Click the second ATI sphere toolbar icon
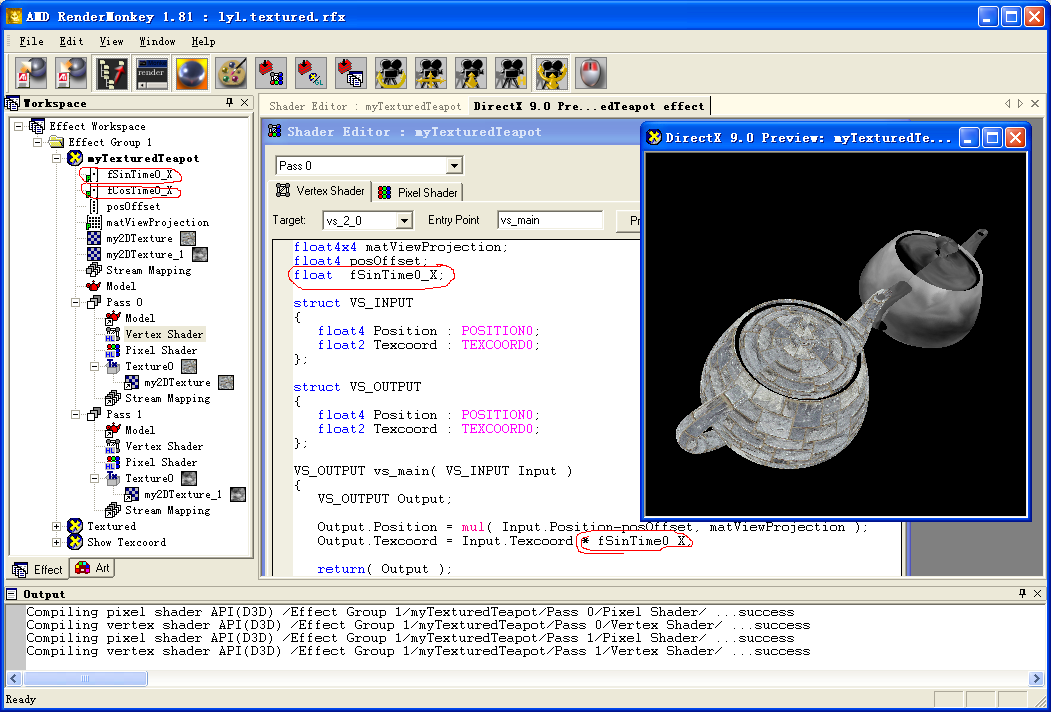1051x712 pixels. coord(72,73)
